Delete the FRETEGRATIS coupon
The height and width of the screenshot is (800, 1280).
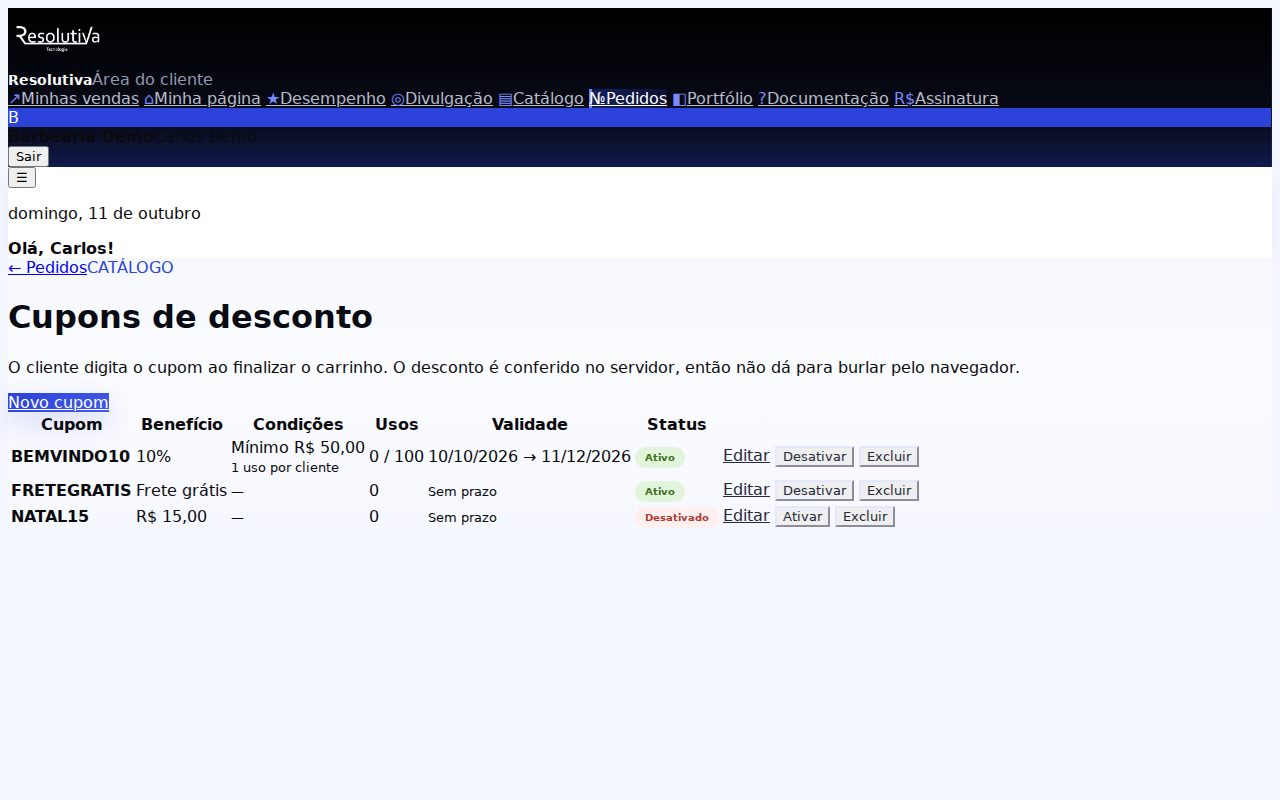889,490
